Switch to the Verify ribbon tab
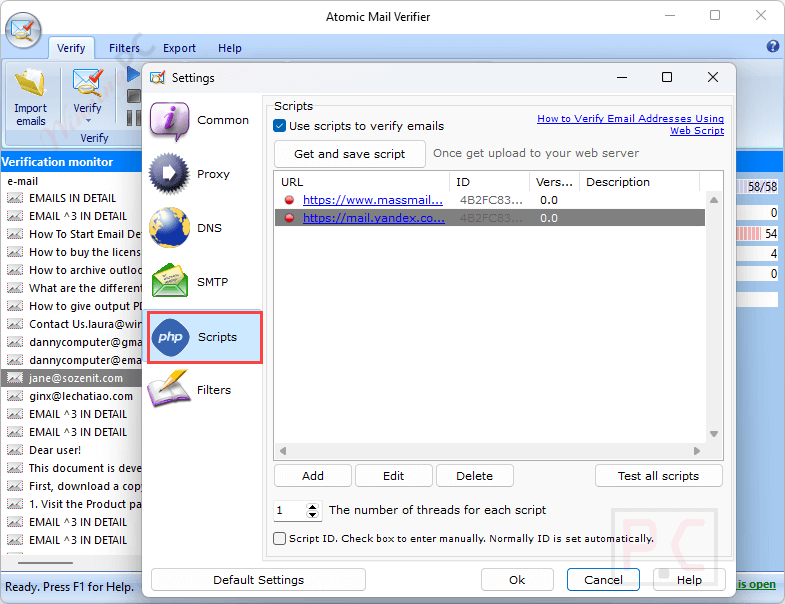This screenshot has height=604, width=785. [71, 48]
